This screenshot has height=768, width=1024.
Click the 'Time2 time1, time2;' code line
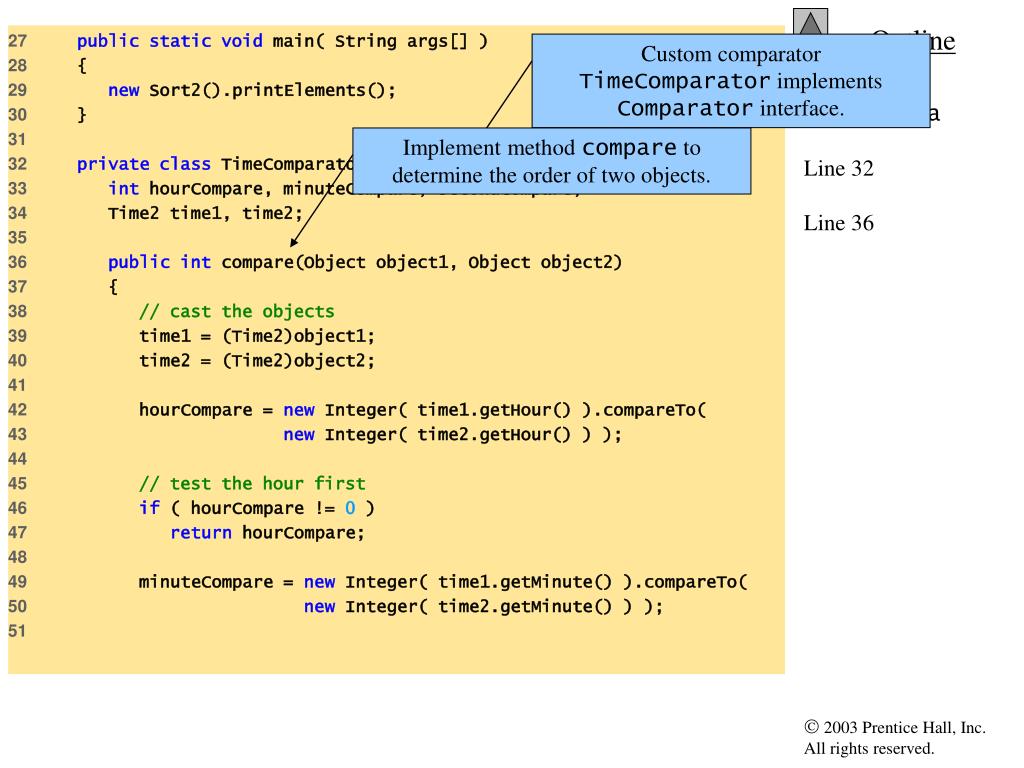[206, 214]
